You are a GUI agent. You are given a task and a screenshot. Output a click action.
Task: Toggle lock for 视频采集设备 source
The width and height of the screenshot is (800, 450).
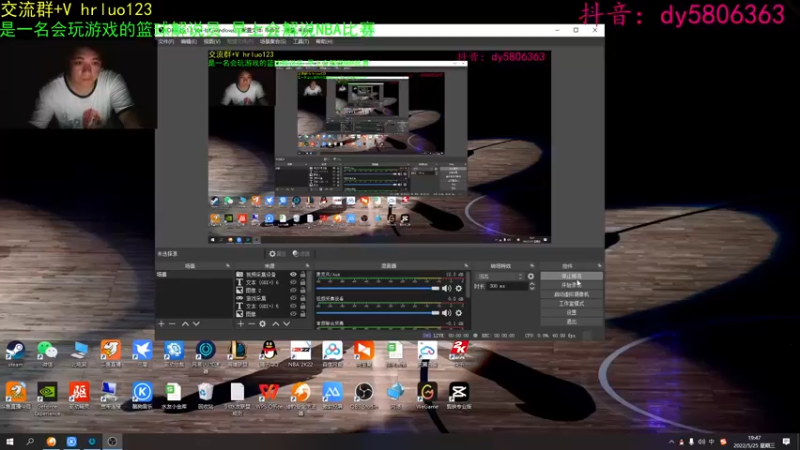[303, 274]
